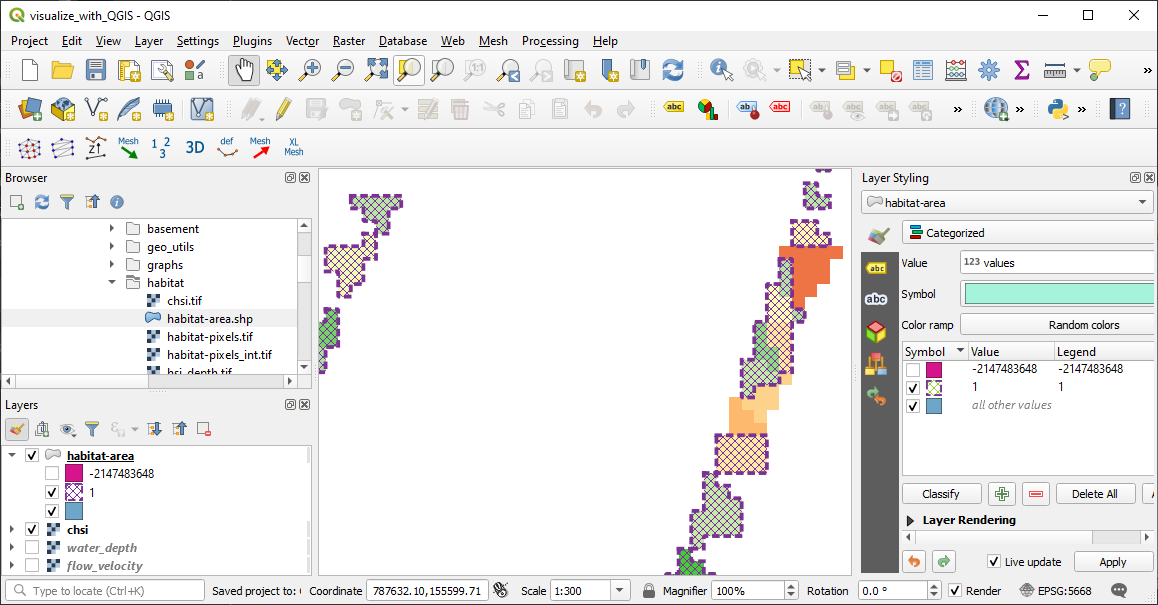Click the Refresh icon in the Browser panel
Screen dimensions: 1158x605
(40, 202)
